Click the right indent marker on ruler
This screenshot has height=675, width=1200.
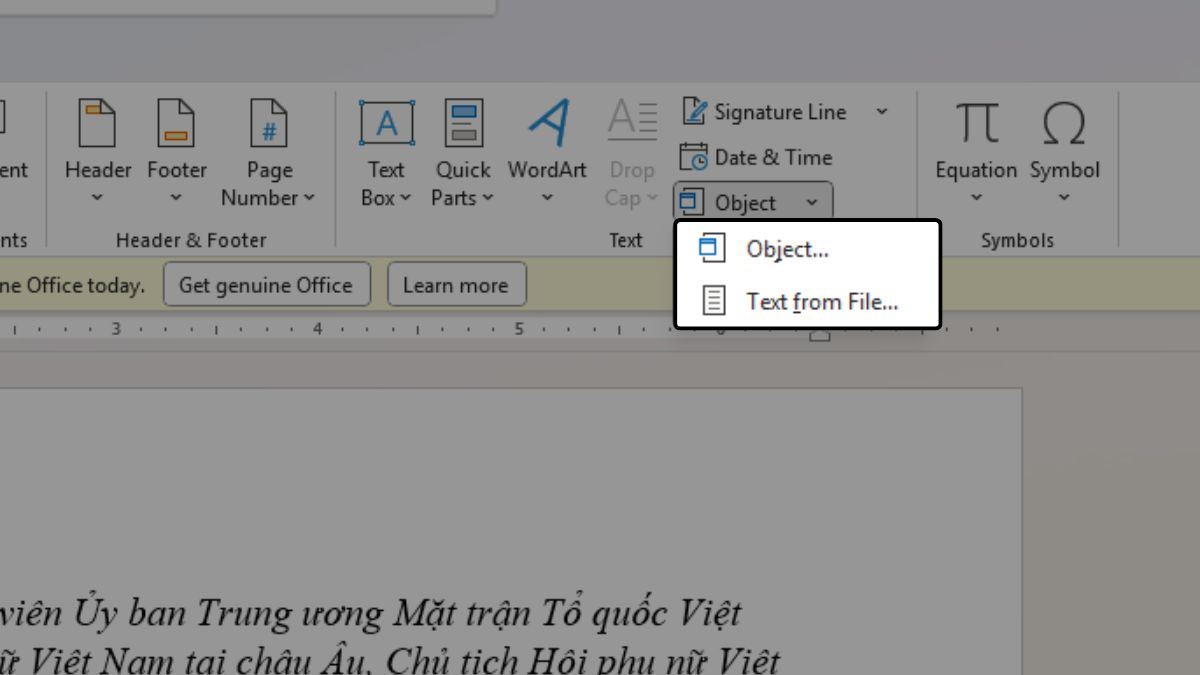820,336
